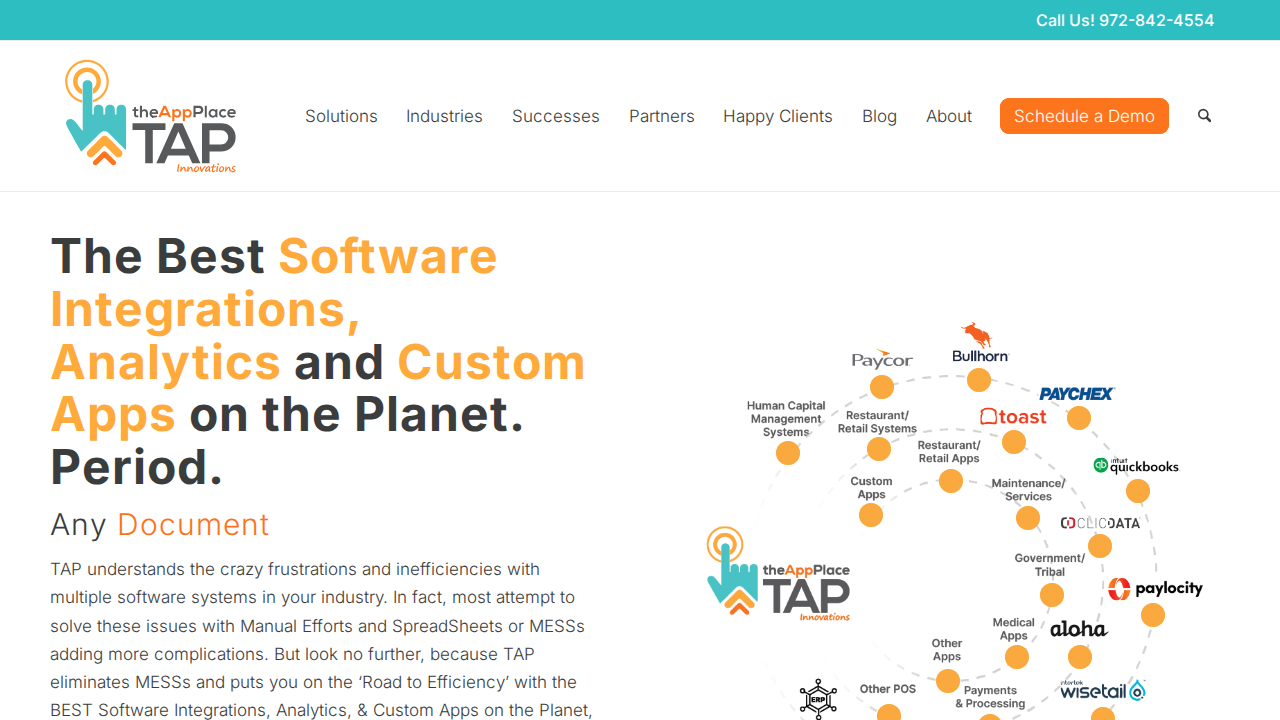
Task: Click the Call Us phone number
Action: (x=1125, y=20)
